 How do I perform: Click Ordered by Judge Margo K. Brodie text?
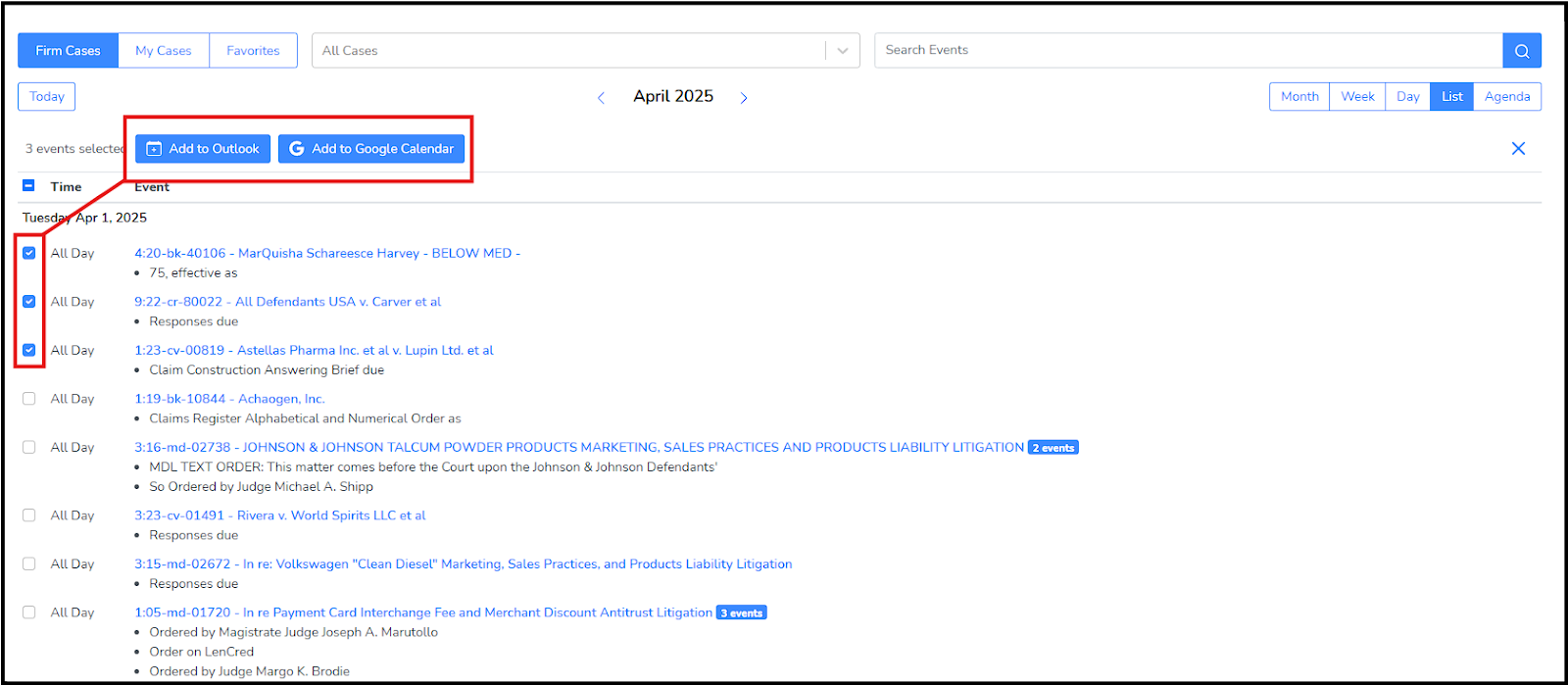[x=249, y=671]
